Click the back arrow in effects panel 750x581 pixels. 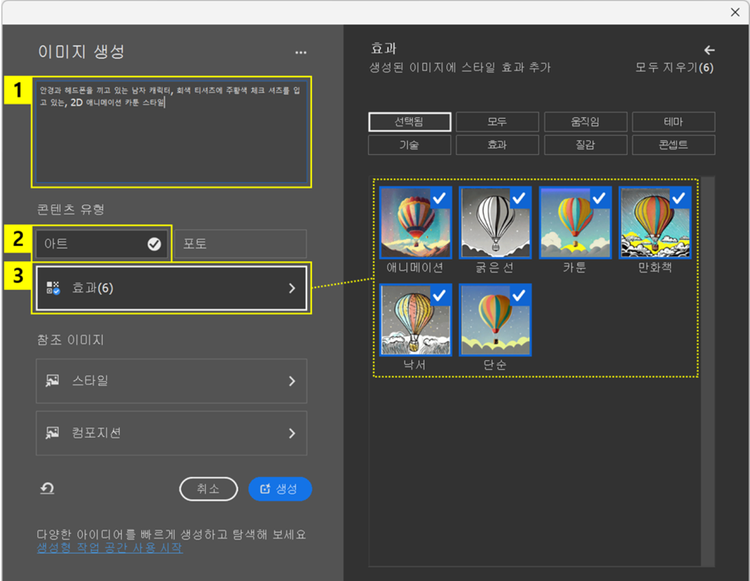709,50
